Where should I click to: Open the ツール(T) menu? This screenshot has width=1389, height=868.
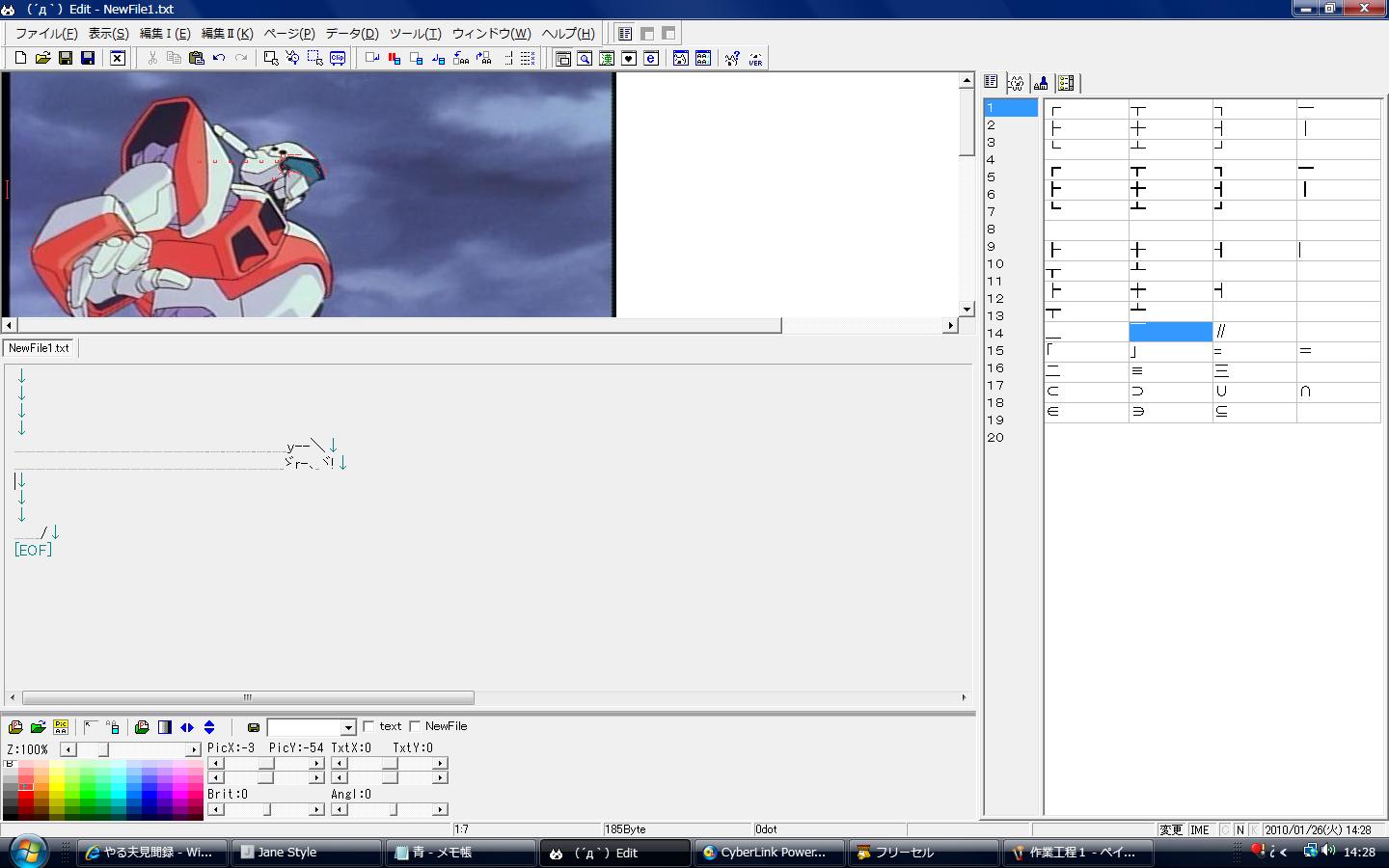click(x=415, y=33)
